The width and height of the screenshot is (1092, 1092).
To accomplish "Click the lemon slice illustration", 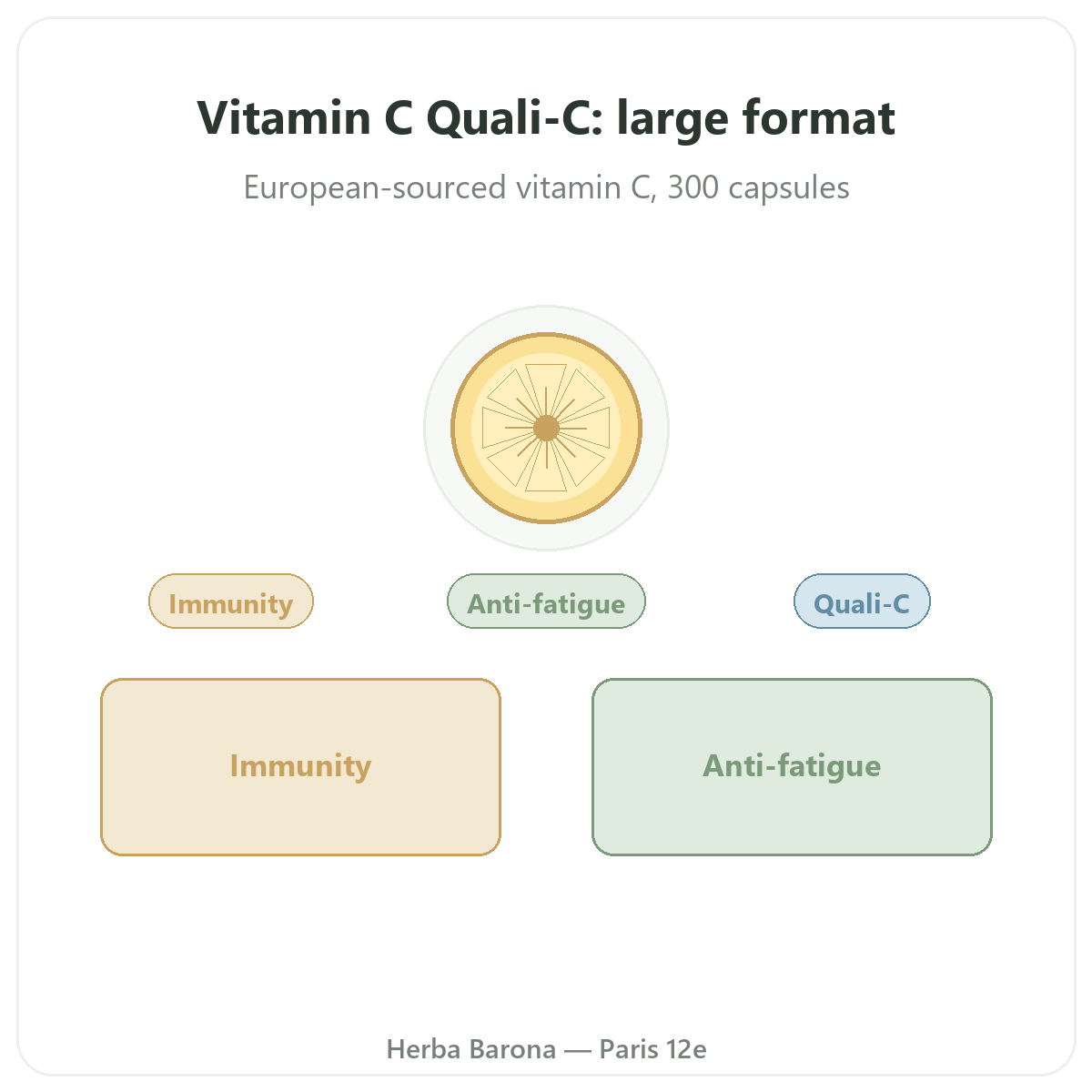I will [547, 428].
